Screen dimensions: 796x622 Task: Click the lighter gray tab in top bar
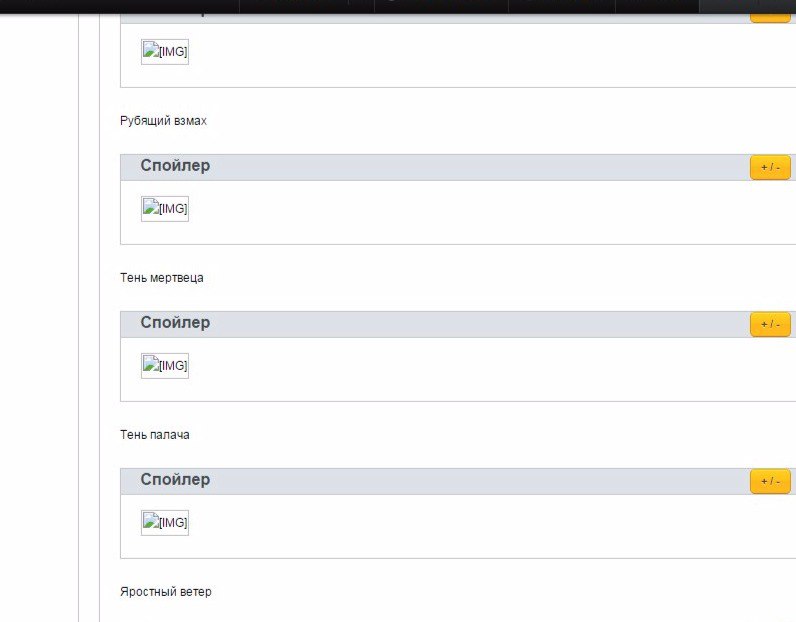click(x=747, y=6)
